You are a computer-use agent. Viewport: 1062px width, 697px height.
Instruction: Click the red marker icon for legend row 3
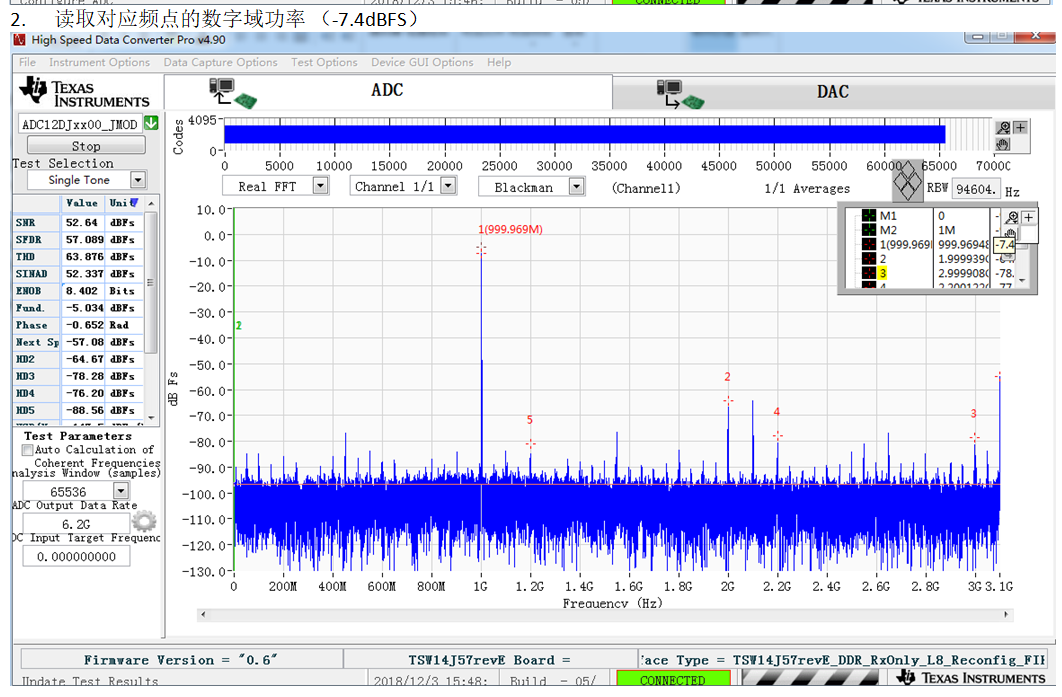click(x=869, y=273)
